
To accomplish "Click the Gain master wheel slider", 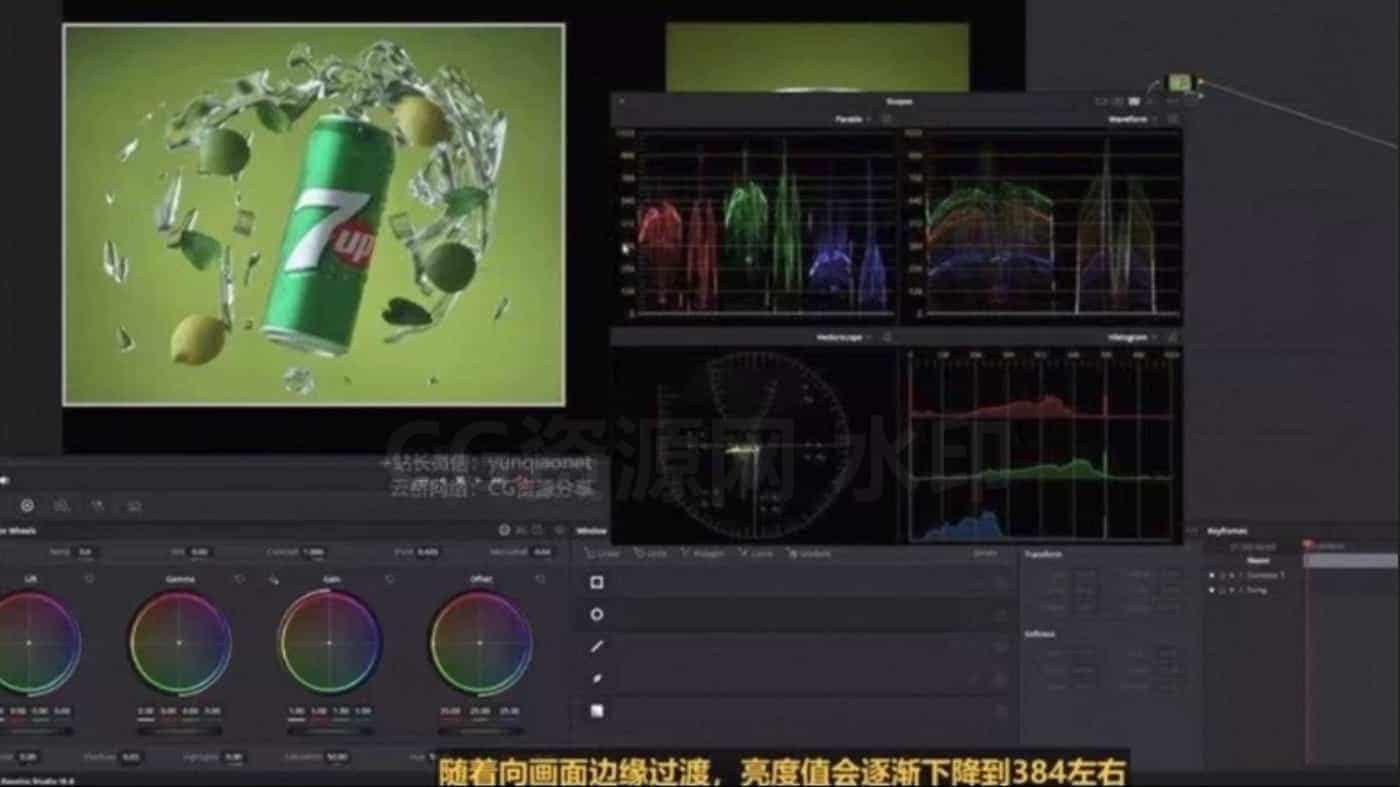I will (x=330, y=731).
